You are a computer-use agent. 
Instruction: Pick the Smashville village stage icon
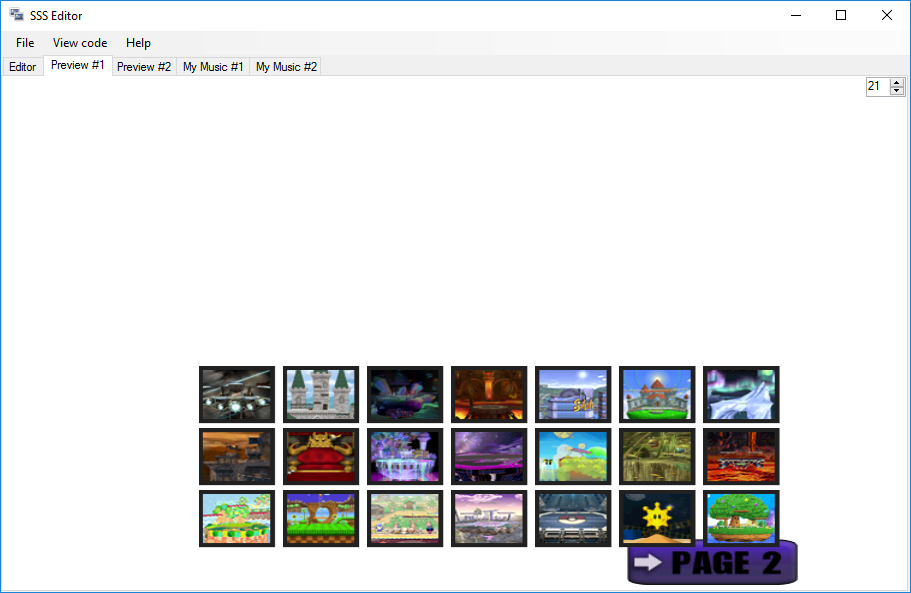[405, 519]
